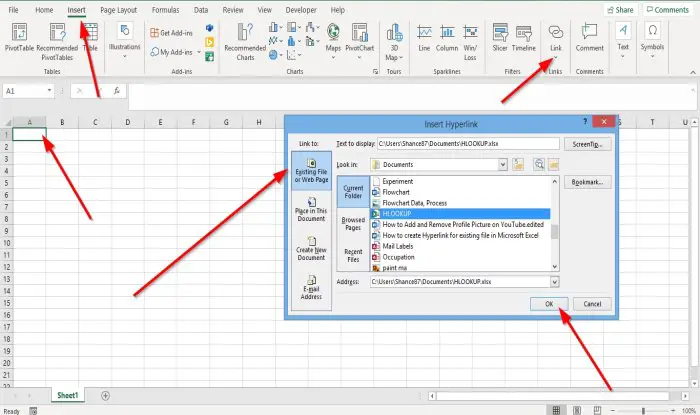Viewport: 700px width, 415px height.
Task: Select cell A1 in the worksheet
Action: 29,134
